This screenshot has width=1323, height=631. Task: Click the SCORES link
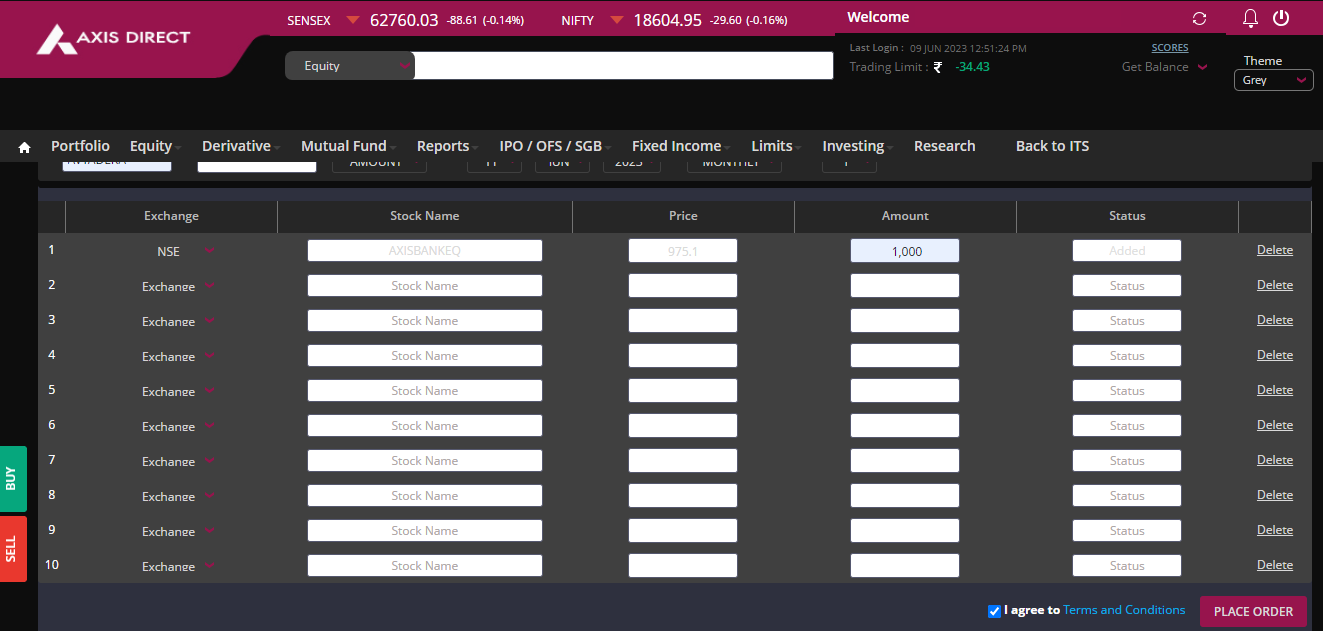(x=1170, y=48)
